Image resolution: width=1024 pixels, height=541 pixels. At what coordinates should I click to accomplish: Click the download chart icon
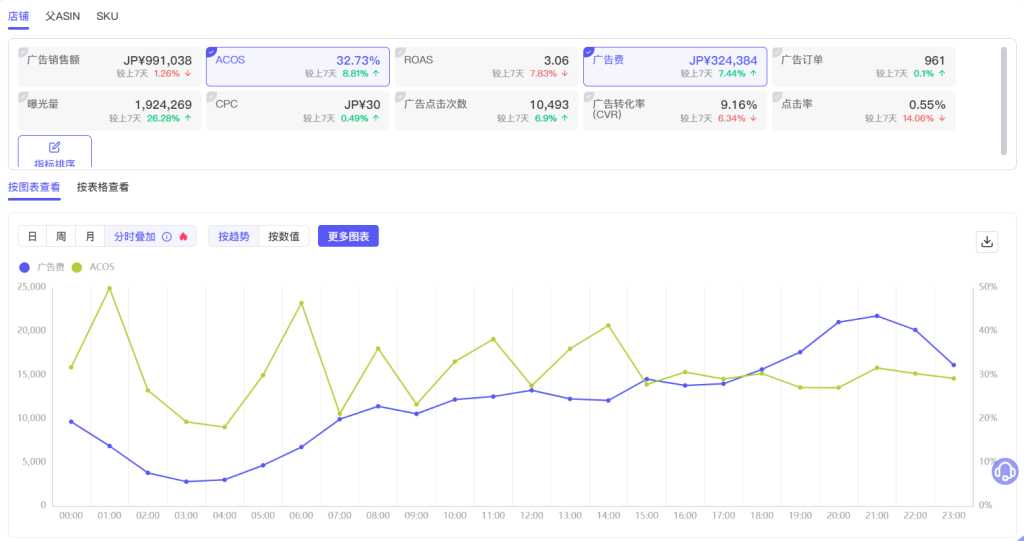(987, 242)
